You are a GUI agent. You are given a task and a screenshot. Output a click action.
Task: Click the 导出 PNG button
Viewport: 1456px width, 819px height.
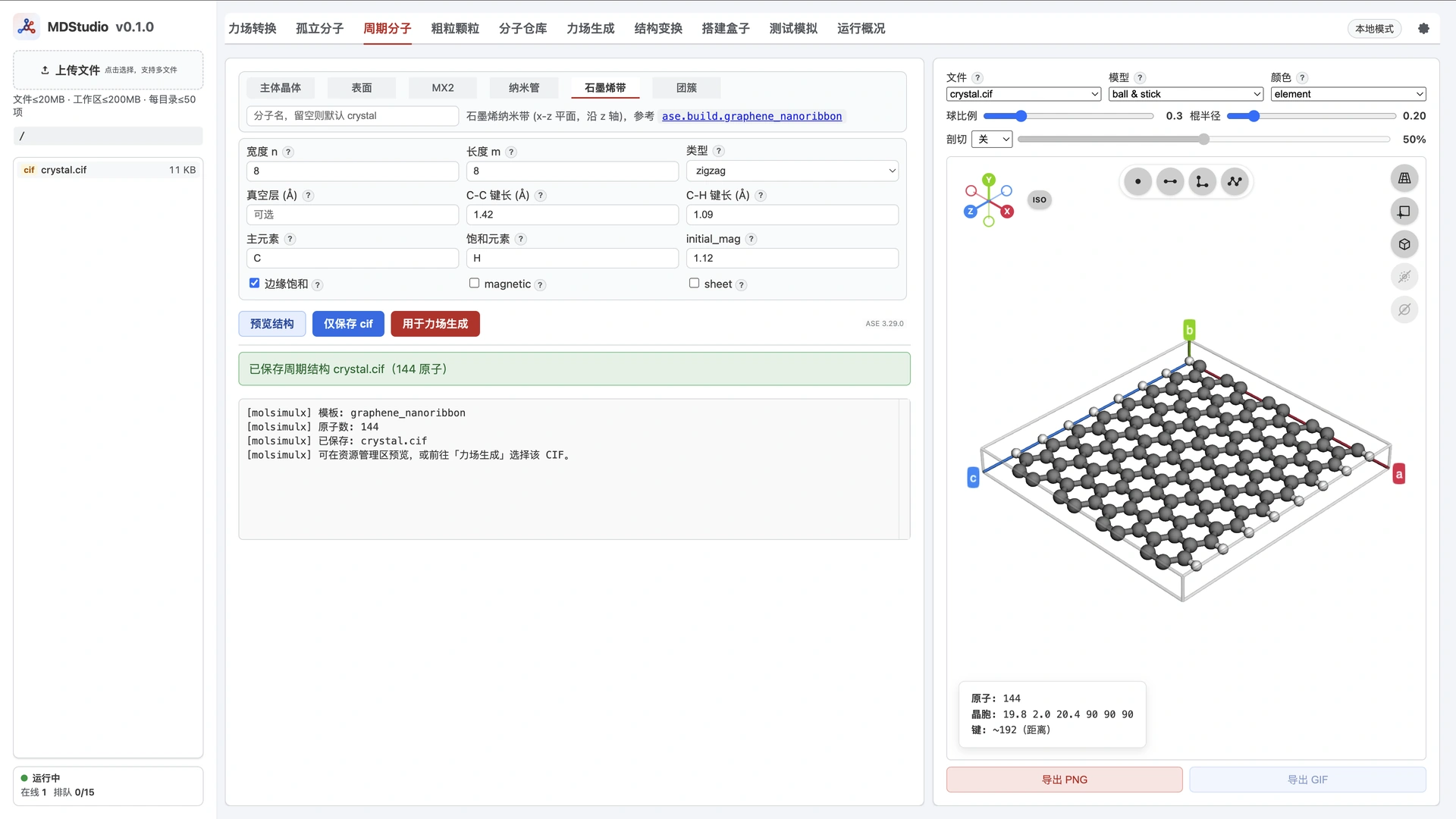click(1064, 780)
